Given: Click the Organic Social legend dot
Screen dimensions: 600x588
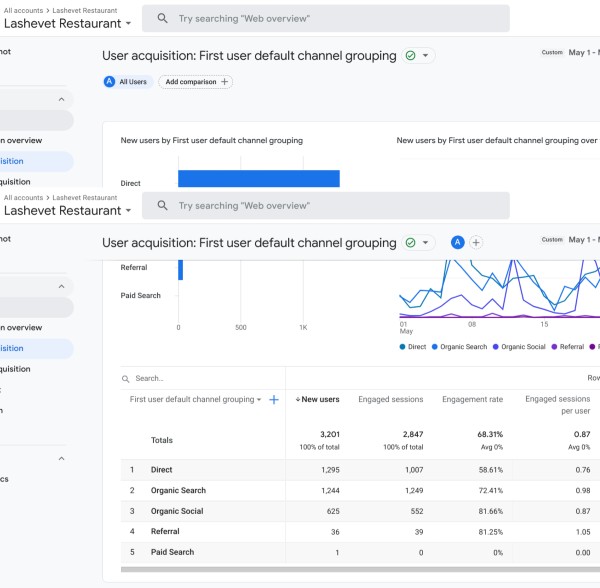Looking at the screenshot, I should tap(496, 347).
